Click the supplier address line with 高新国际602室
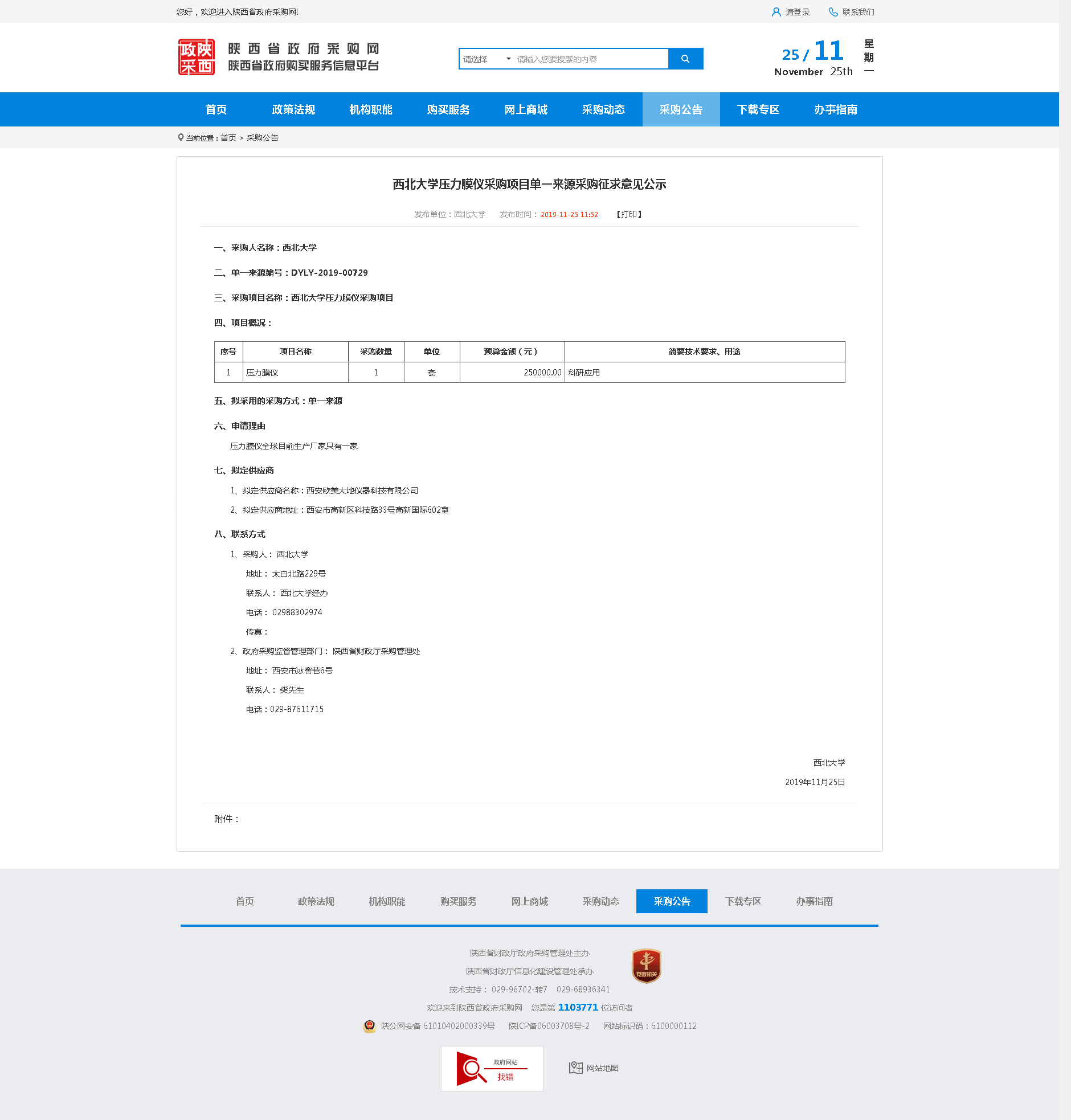The image size is (1071, 1120). [x=340, y=510]
